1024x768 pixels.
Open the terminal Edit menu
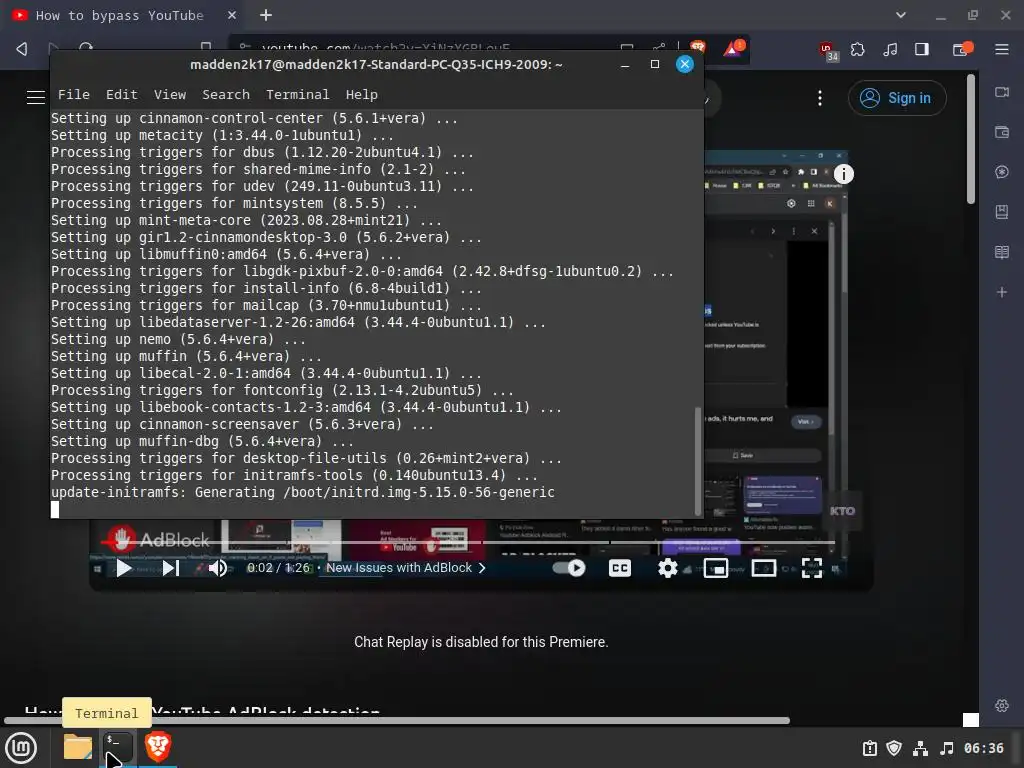pos(121,95)
